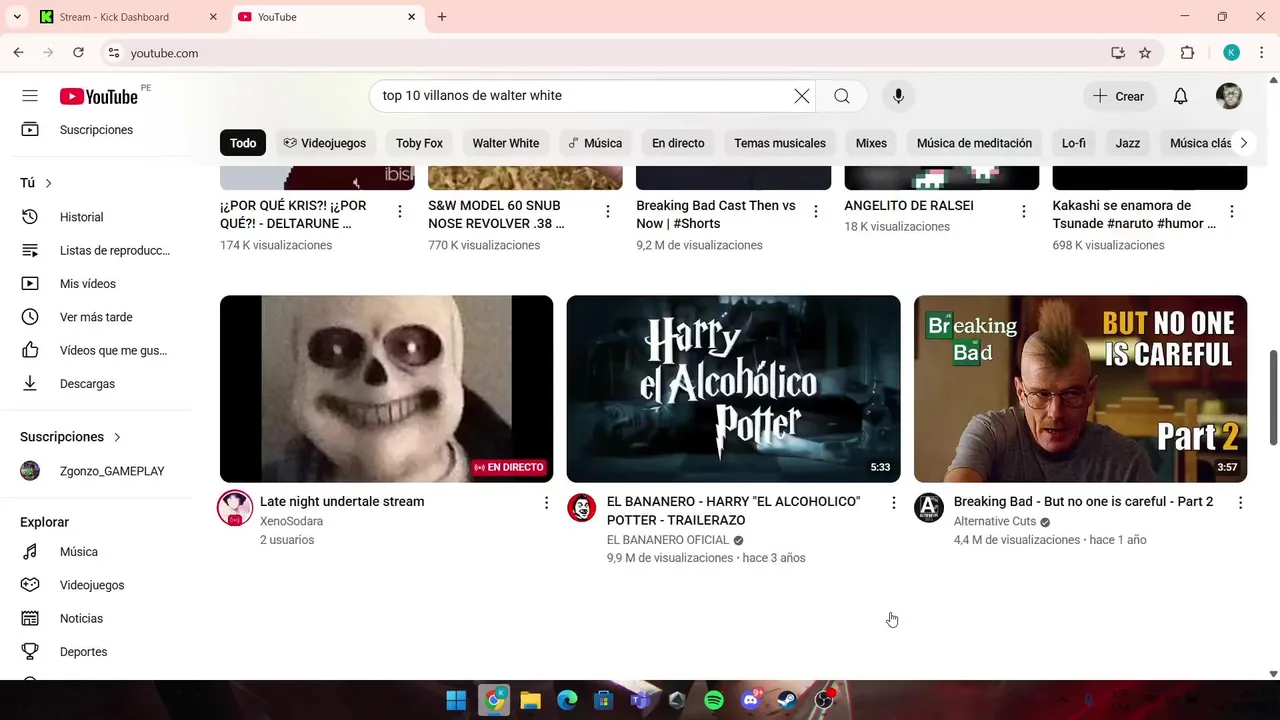Open more options for ANGELITO DE RALSEI
1280x720 pixels.
coord(1024,211)
